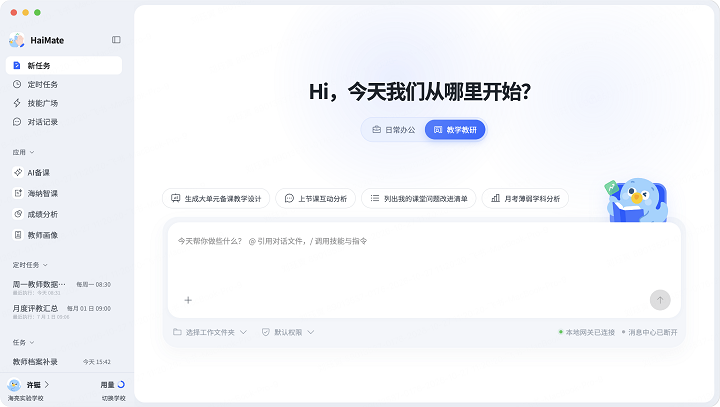Open the 定时任务 clock icon item
This screenshot has width=720, height=407.
(17, 85)
